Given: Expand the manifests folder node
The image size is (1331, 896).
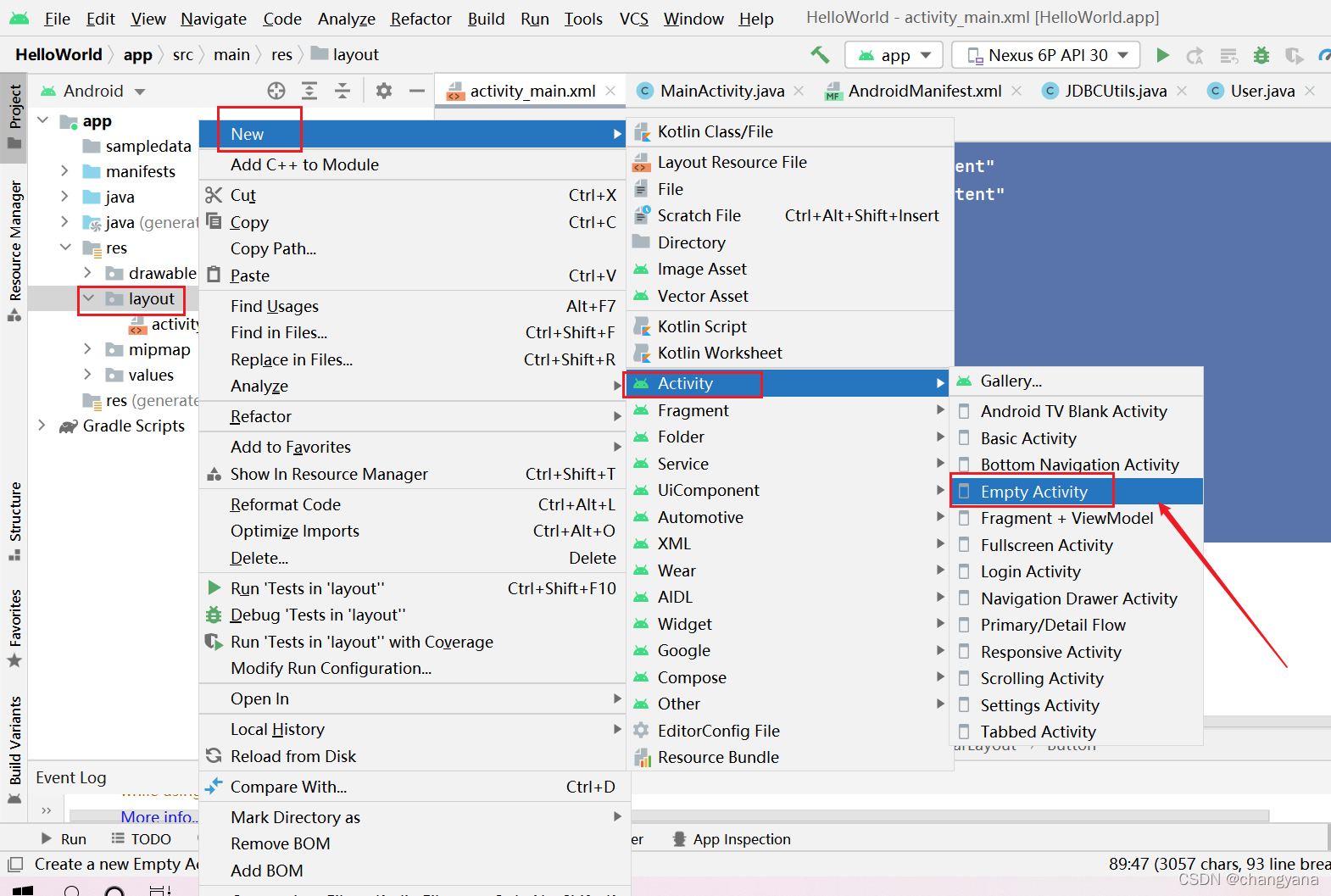Looking at the screenshot, I should (x=64, y=171).
